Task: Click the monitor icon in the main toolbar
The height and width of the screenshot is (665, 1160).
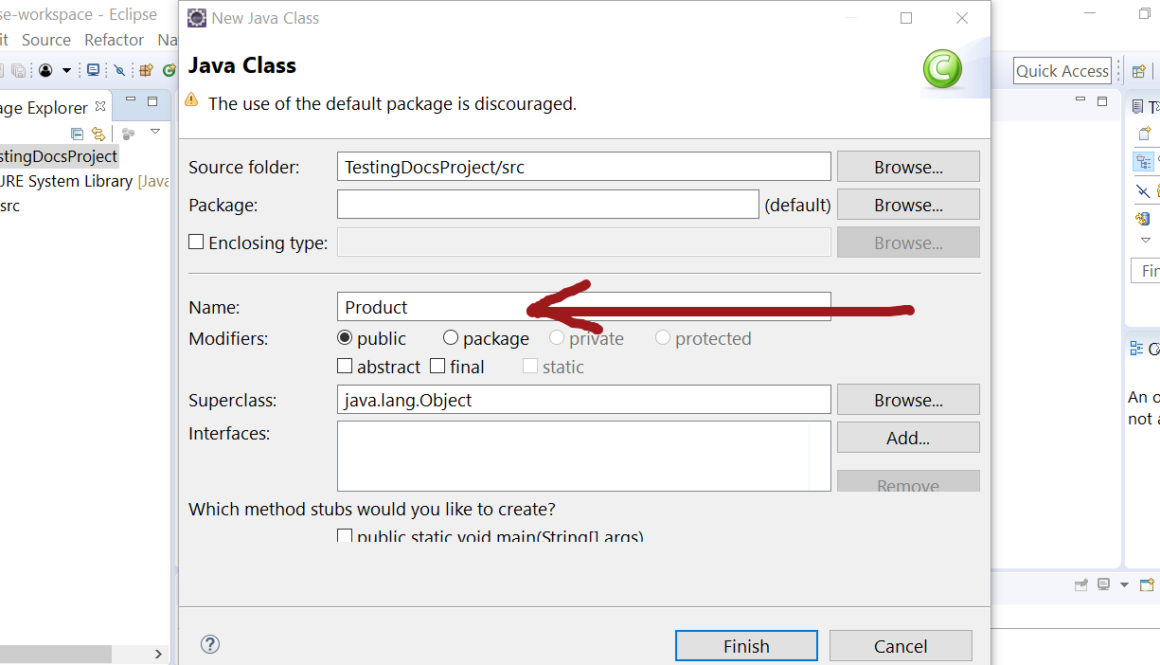Action: coord(93,70)
